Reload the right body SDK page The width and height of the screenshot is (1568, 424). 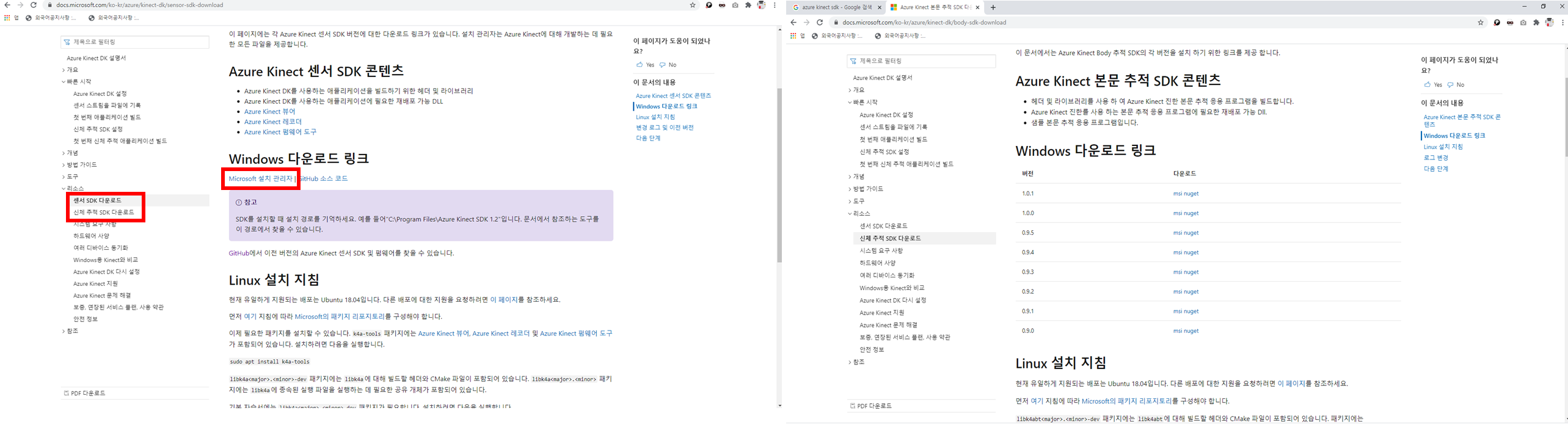point(820,23)
